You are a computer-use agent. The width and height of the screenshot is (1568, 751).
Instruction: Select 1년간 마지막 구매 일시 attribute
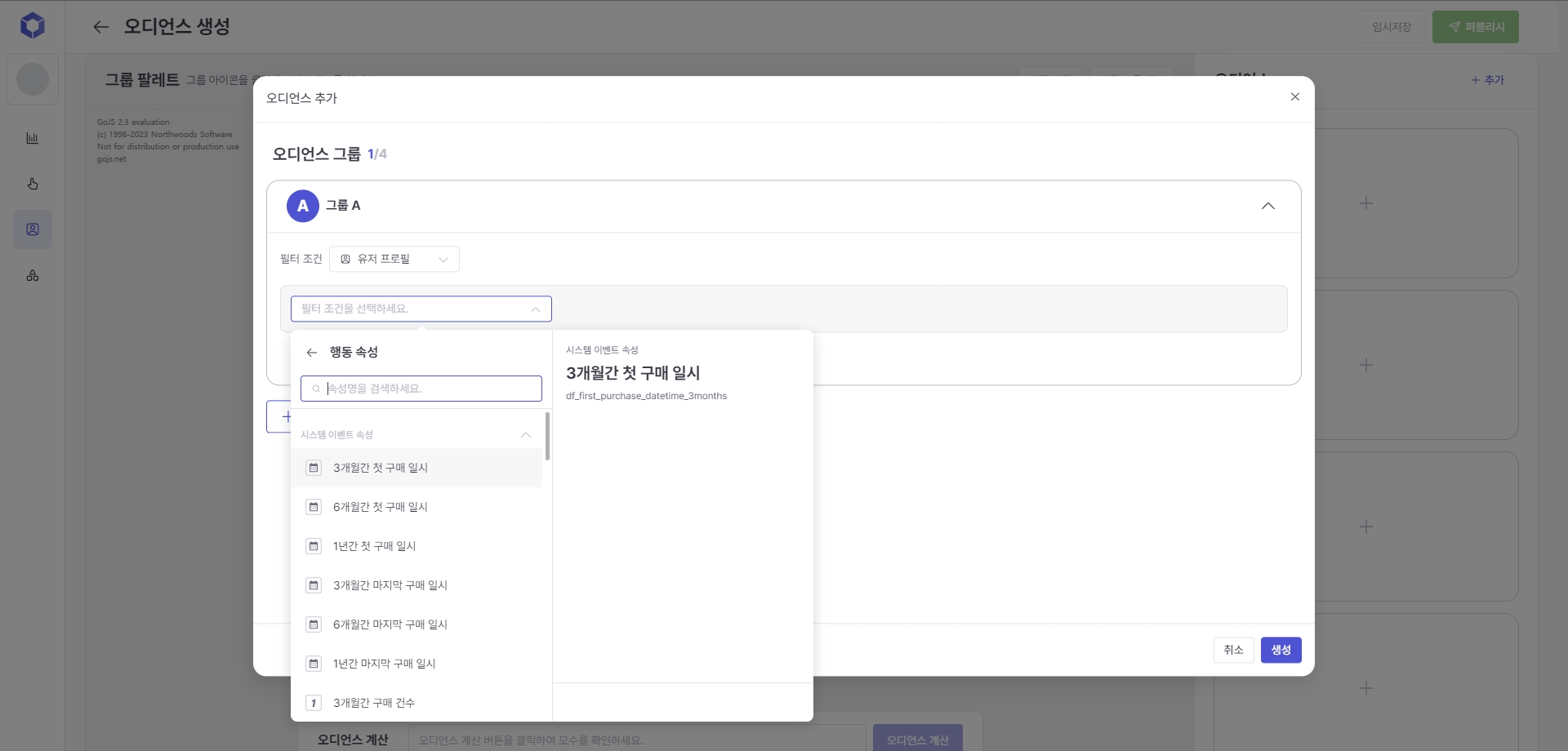(x=384, y=664)
